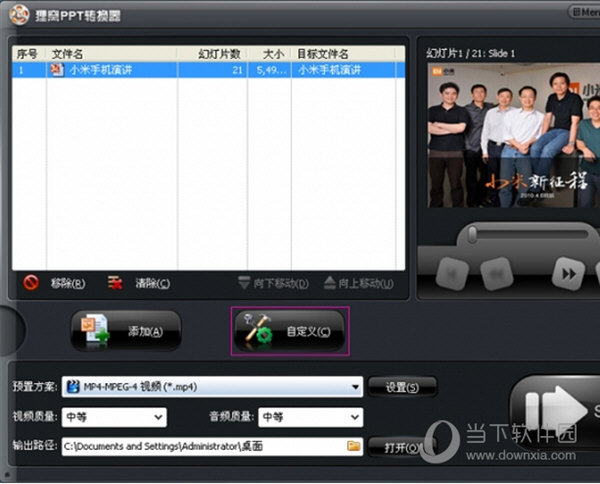Screen dimensions: 600x484
Task: Click the 序号 column header
Action: point(29,54)
